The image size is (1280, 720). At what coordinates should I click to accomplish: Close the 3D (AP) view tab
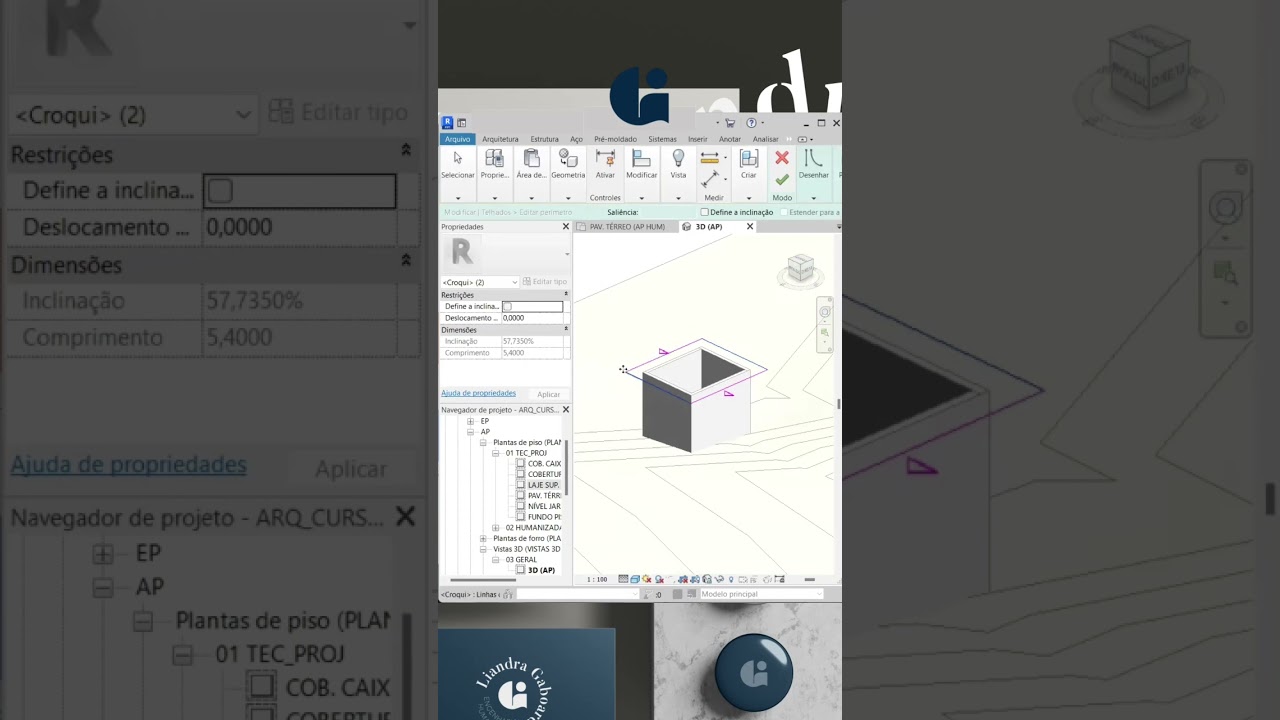pos(750,227)
